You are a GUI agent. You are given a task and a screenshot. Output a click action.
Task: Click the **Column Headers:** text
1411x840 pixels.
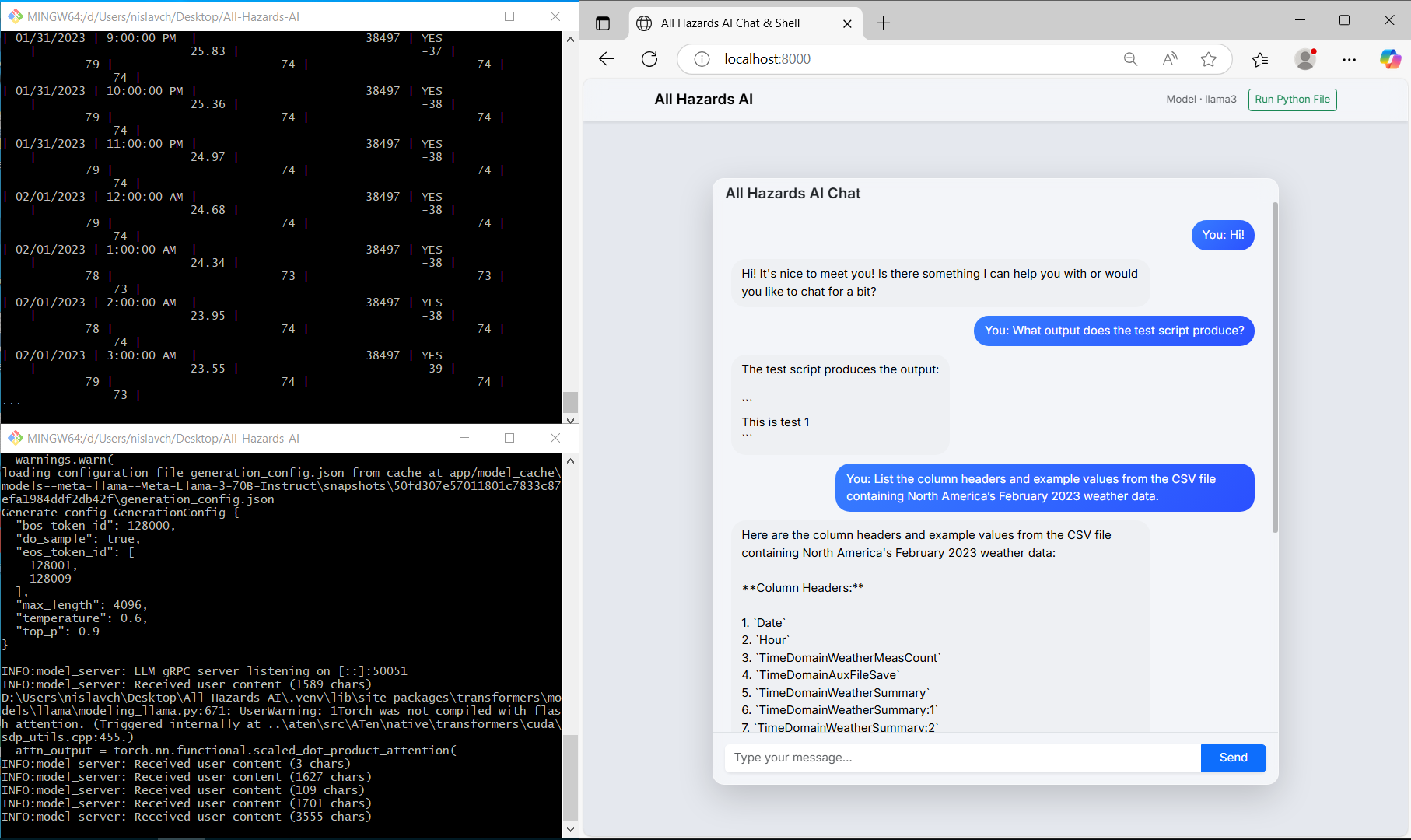[x=803, y=588]
